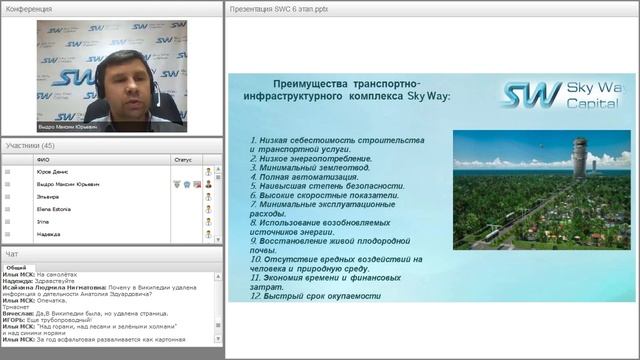640x360 pixels.
Task: Click ИГОРЬ's chat message 'Еще трубопроводный!'
Action: click(47, 320)
